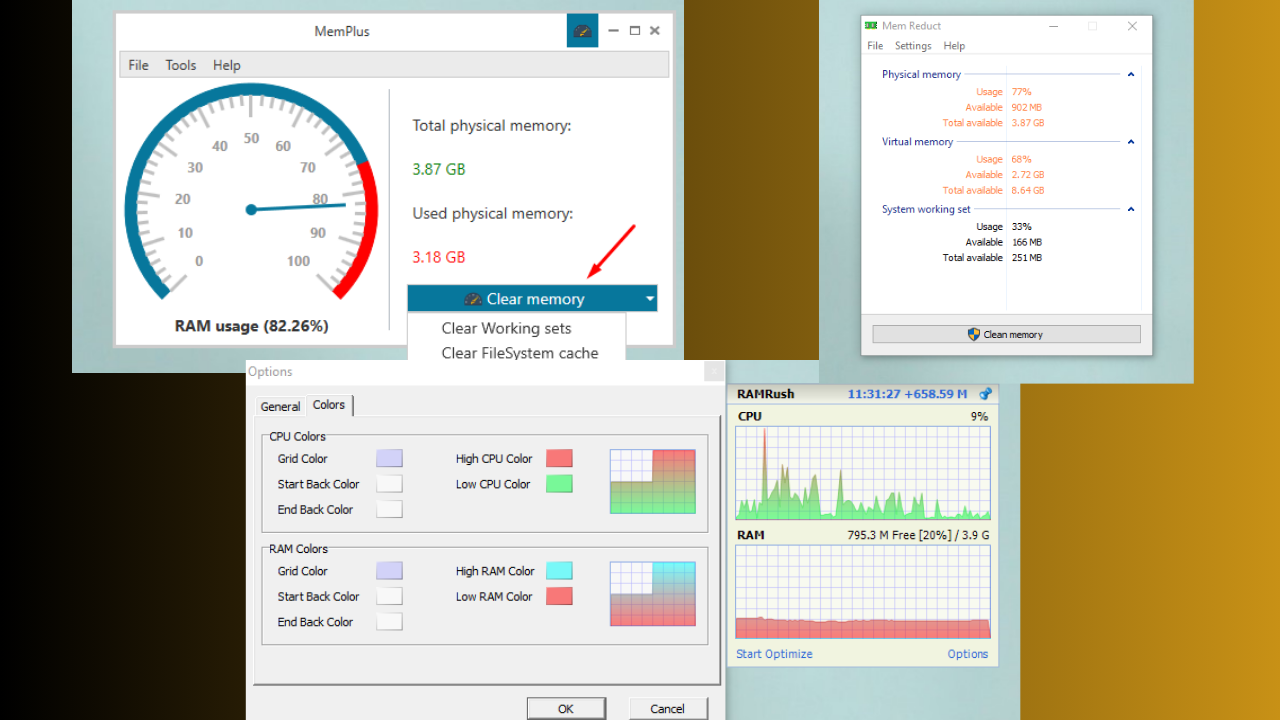Change the High RAM Color swatch

coord(559,571)
